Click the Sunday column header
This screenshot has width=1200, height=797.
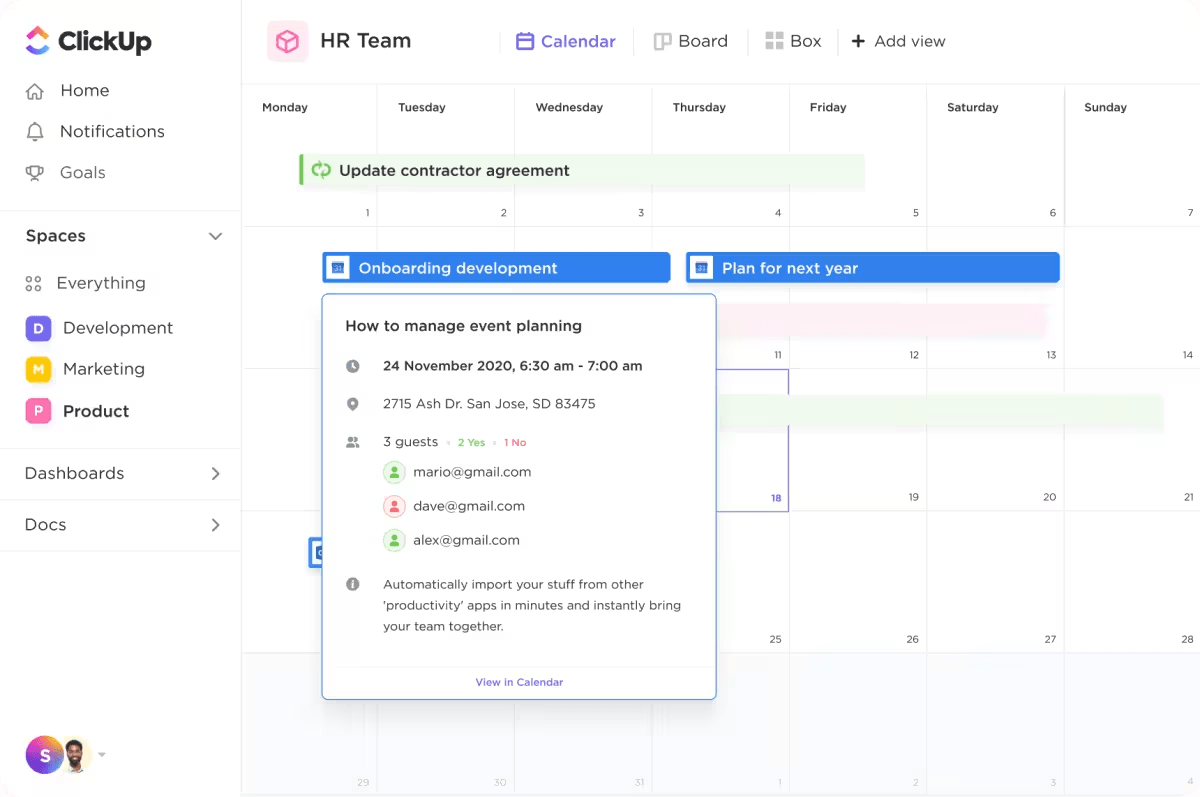tap(1105, 107)
